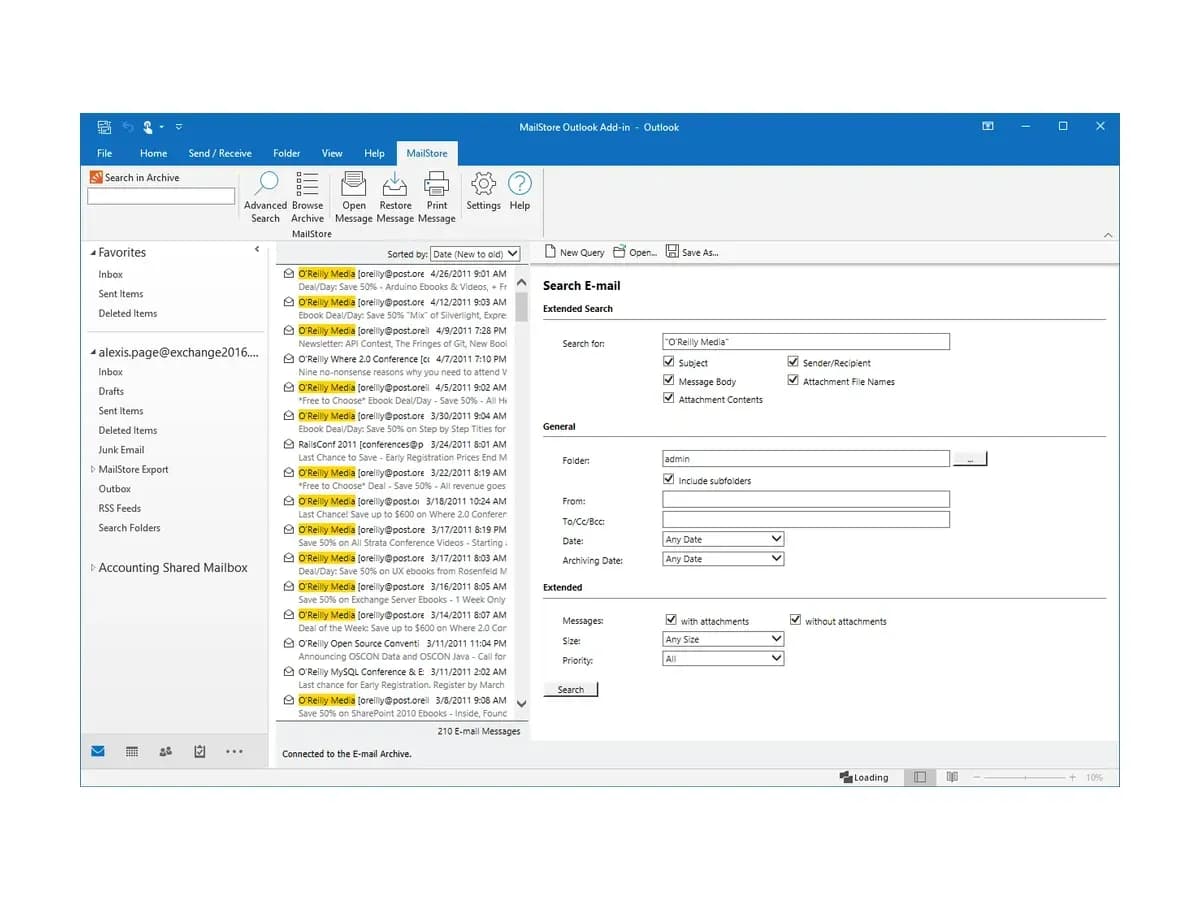1200x900 pixels.
Task: Toggle the without attachments checkbox
Action: click(796, 620)
